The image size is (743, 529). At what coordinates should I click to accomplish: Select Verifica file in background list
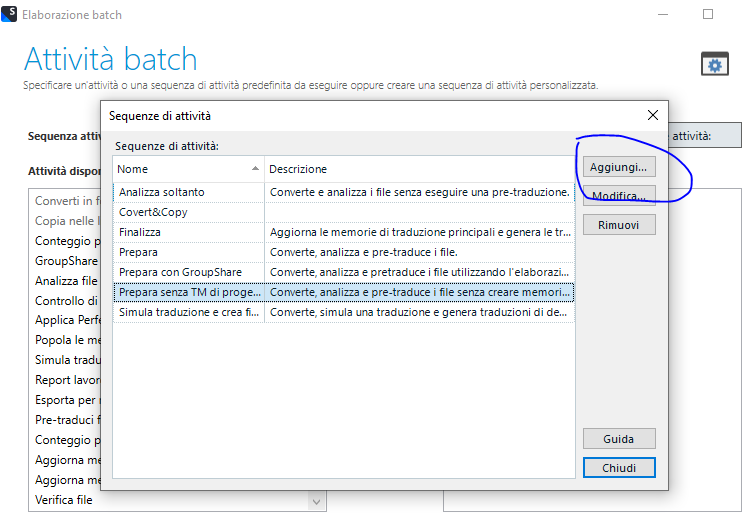[x=63, y=500]
